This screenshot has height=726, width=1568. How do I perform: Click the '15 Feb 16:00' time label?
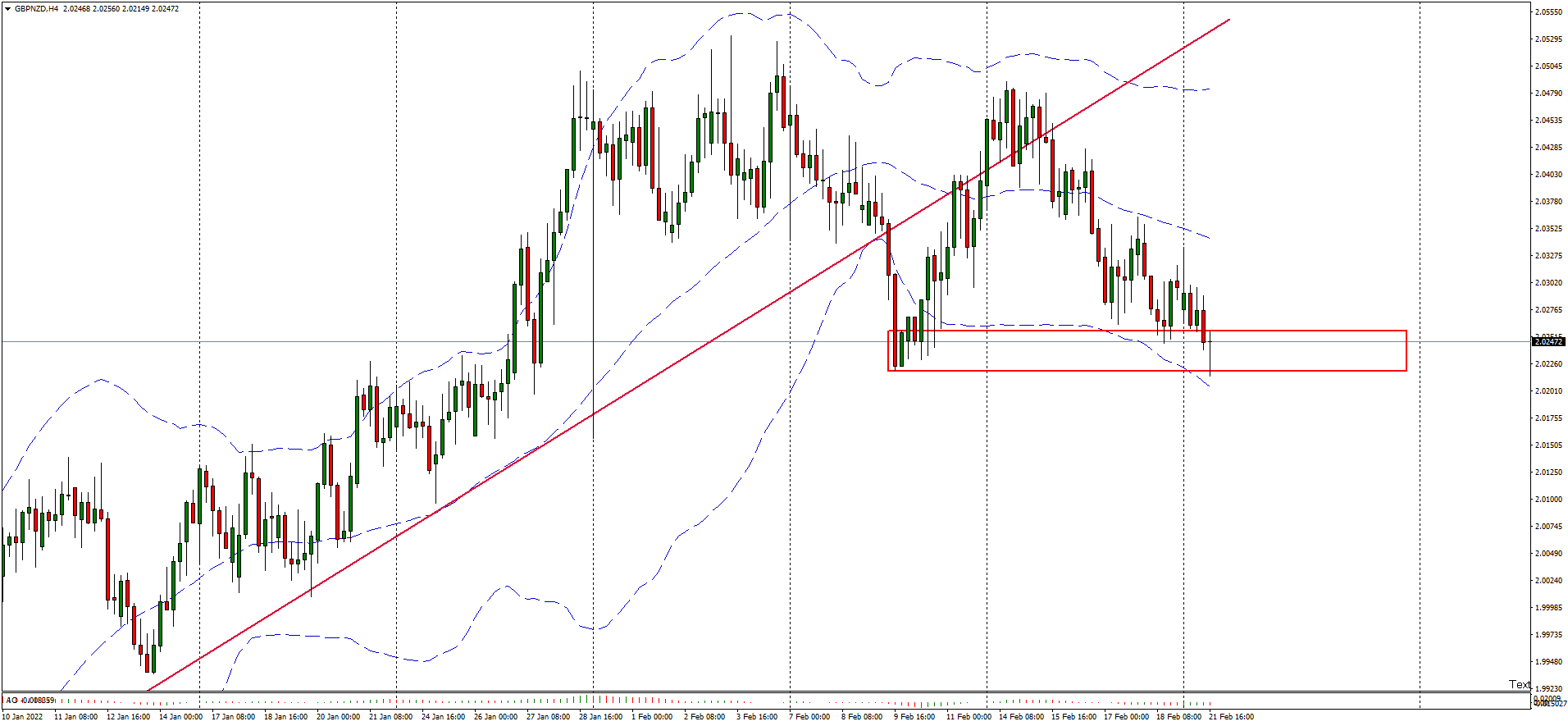point(1073,717)
